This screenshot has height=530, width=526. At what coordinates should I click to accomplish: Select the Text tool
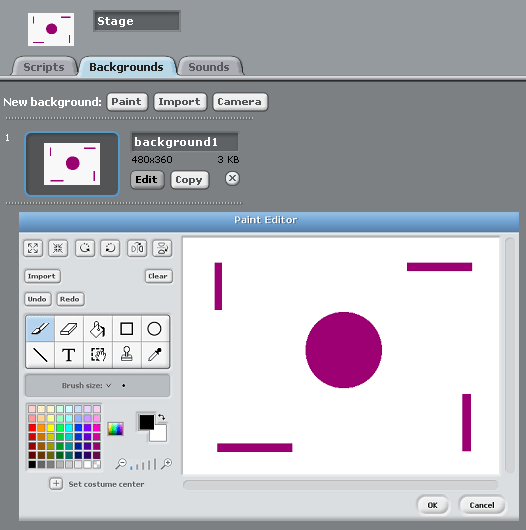point(69,355)
